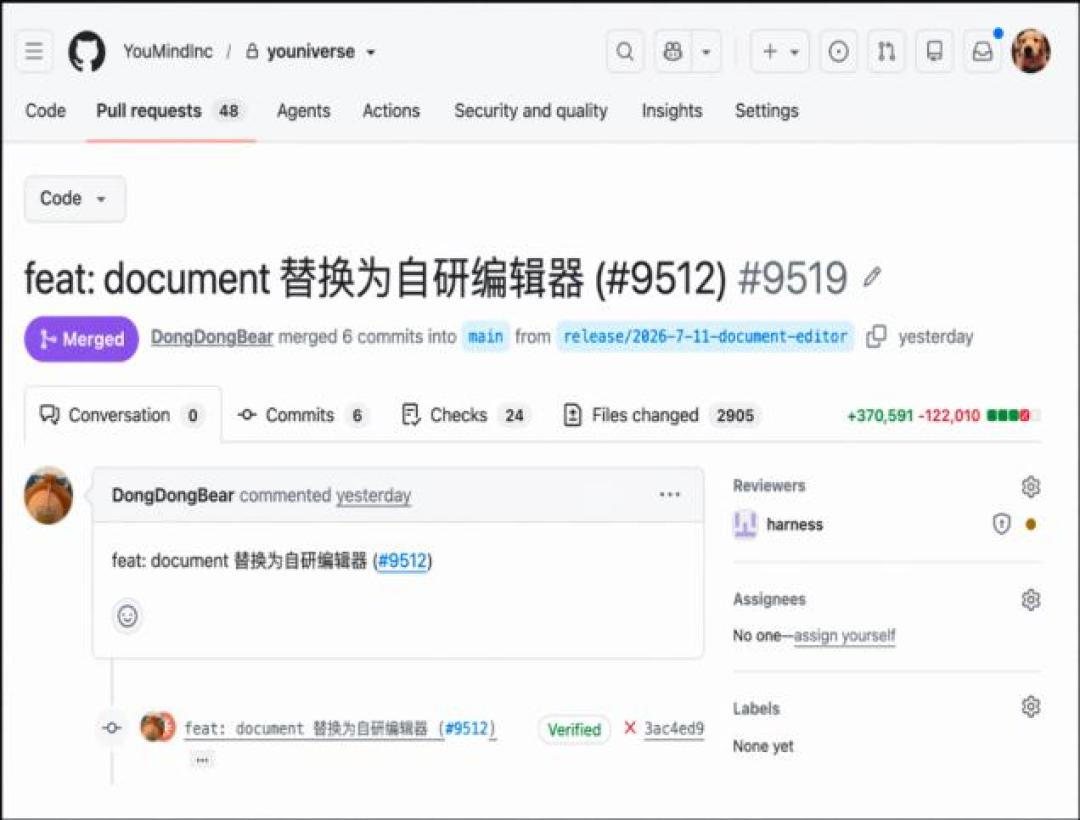1080x820 pixels.
Task: Expand the Code dropdown button
Action: point(74,199)
